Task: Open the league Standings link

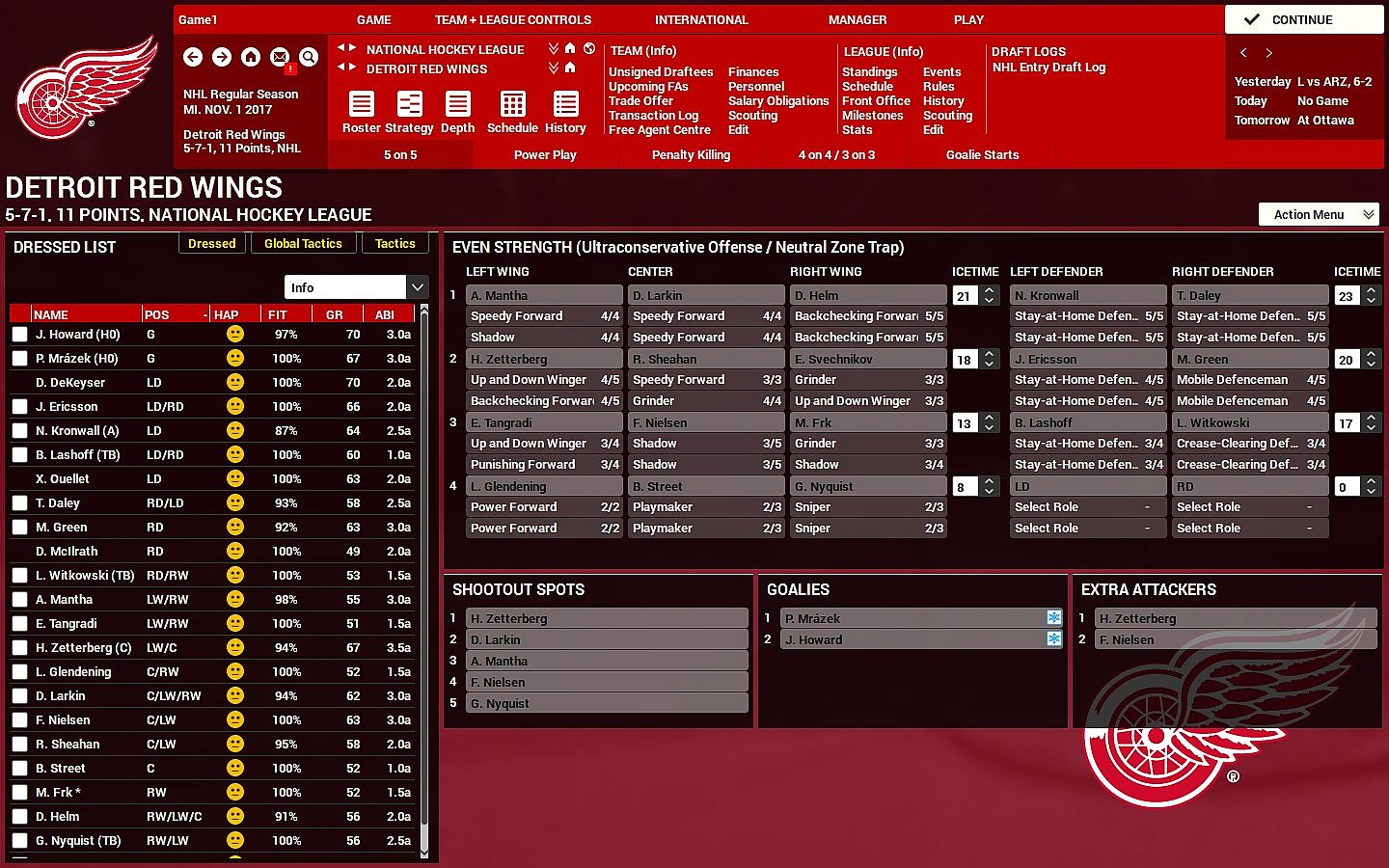Action: 870,71
